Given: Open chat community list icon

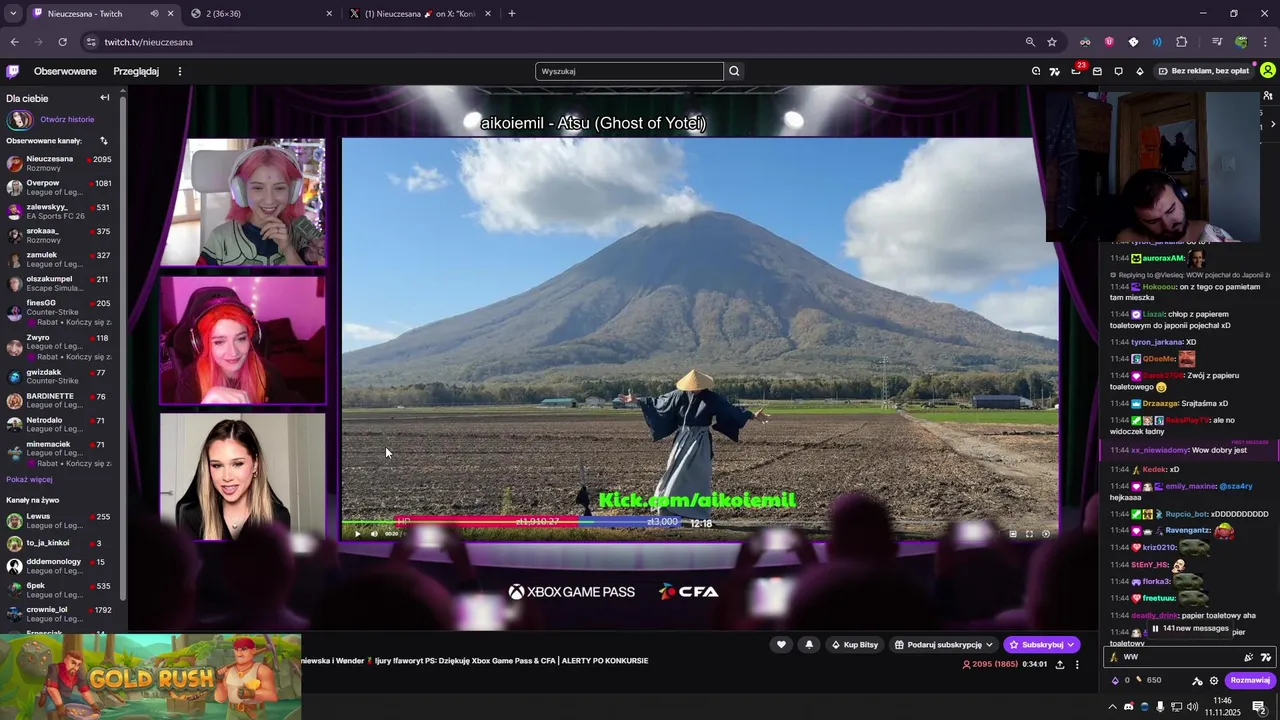Looking at the screenshot, I should [x=1267, y=96].
